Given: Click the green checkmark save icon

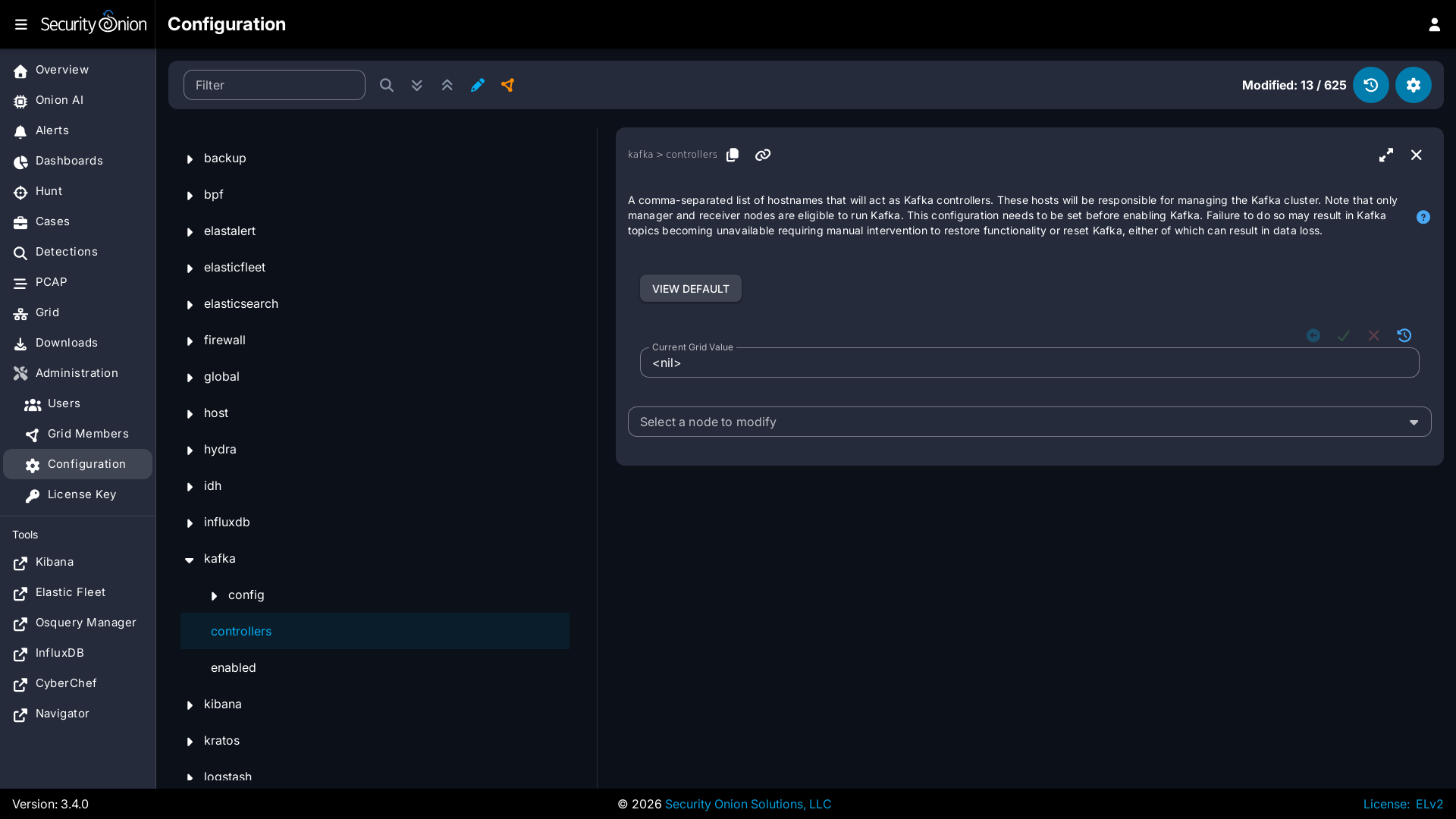Looking at the screenshot, I should [1344, 335].
